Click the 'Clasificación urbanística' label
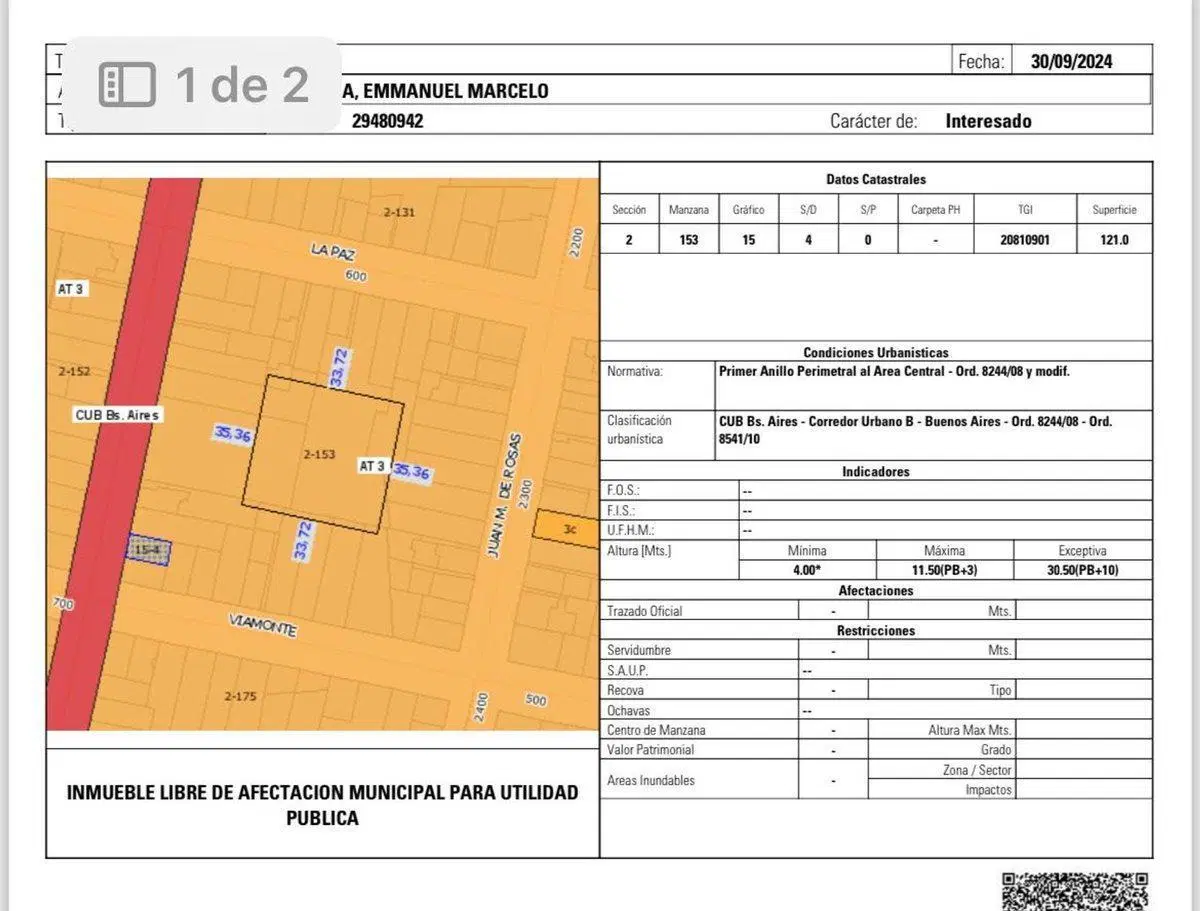Screen dimensions: 1200x911 pyautogui.click(x=640, y=430)
